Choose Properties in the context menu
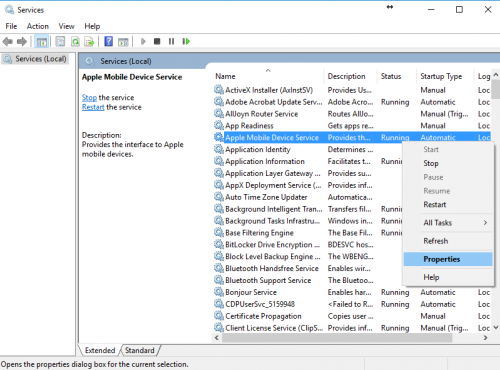The width and height of the screenshot is (500, 370). [x=448, y=259]
